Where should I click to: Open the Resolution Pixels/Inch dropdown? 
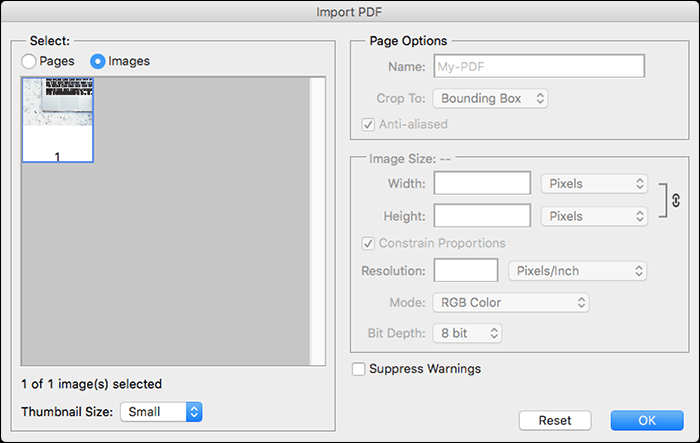(x=578, y=270)
